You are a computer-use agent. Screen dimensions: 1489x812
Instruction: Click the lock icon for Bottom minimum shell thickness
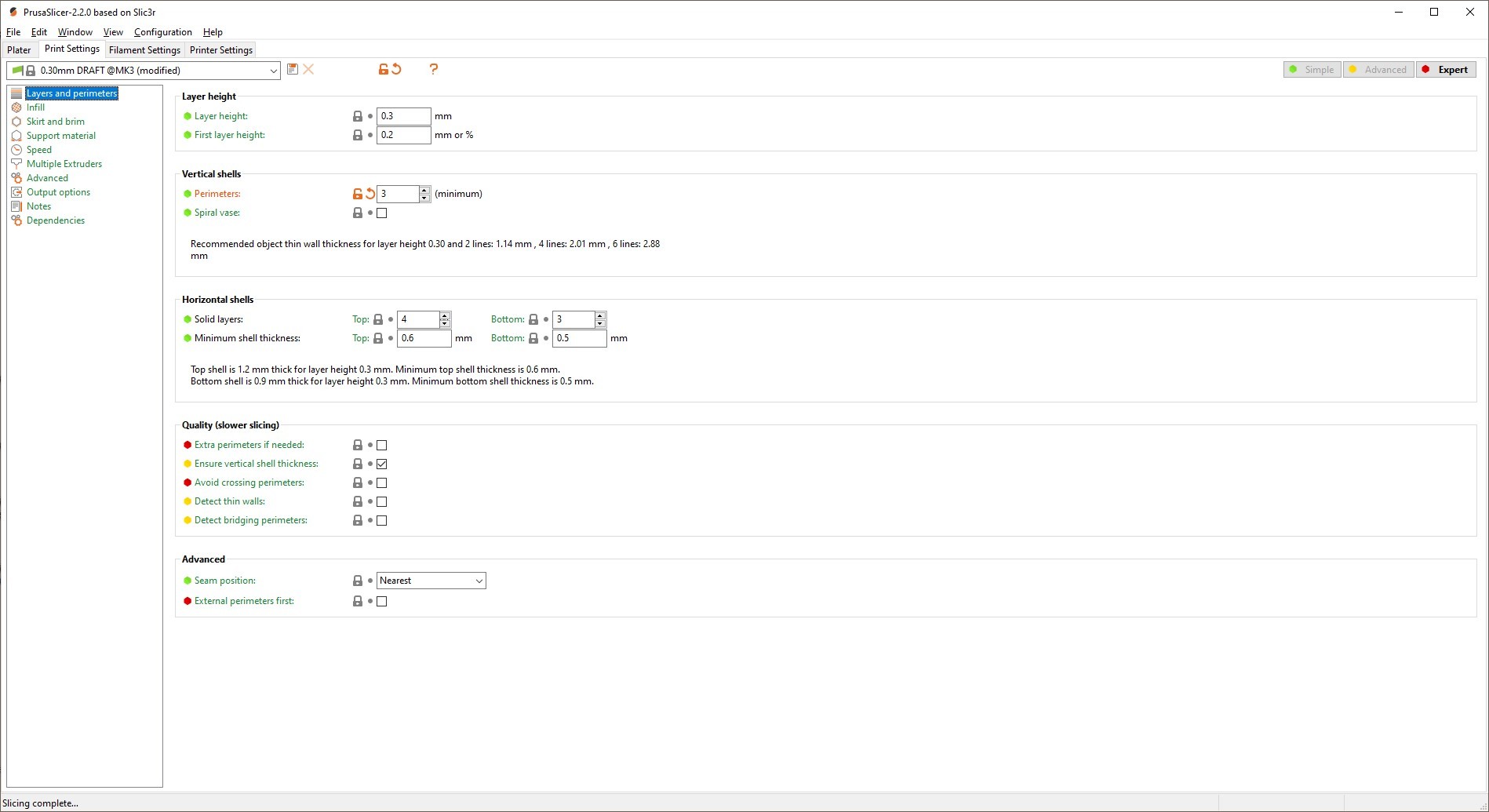[x=533, y=338]
